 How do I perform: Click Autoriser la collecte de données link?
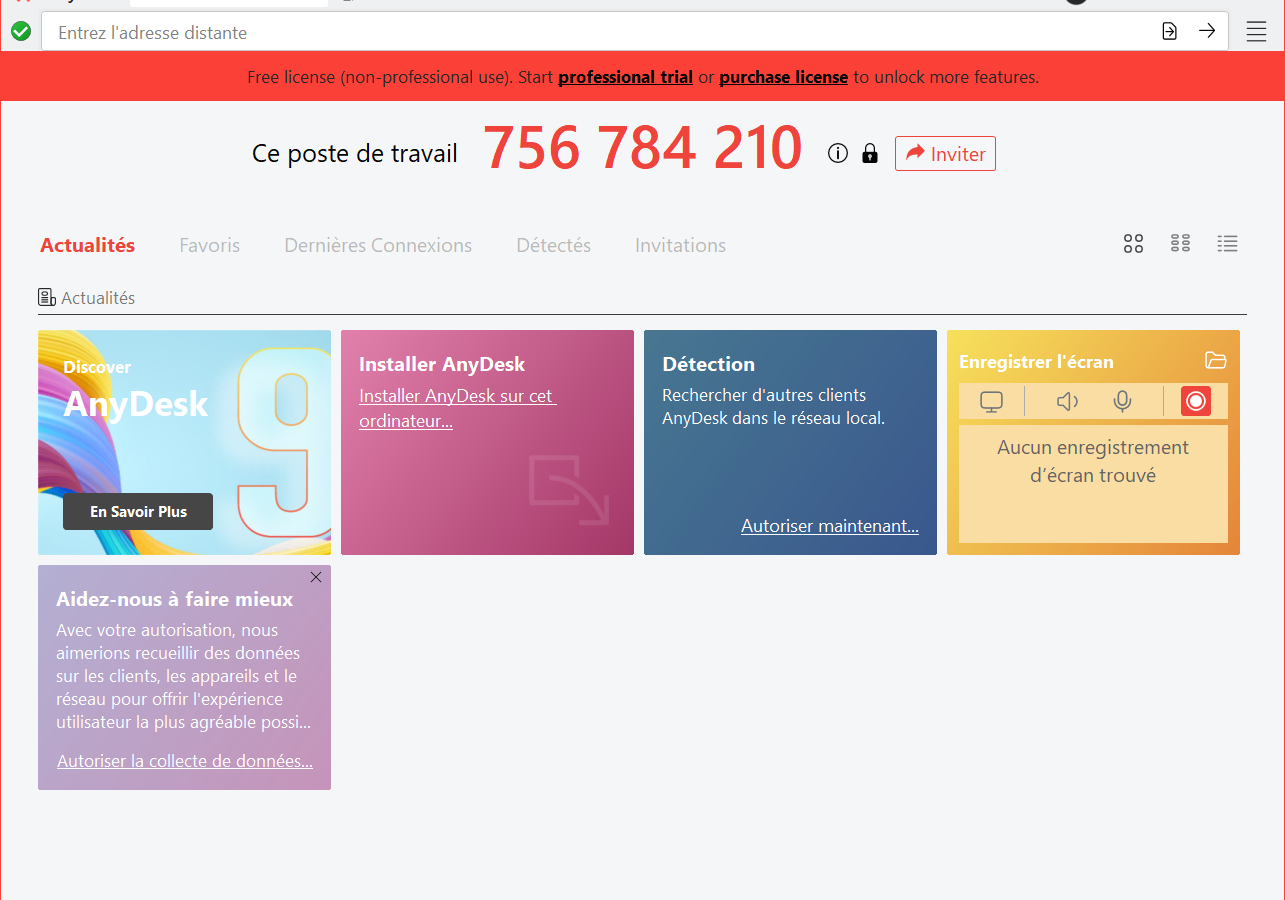click(x=185, y=761)
